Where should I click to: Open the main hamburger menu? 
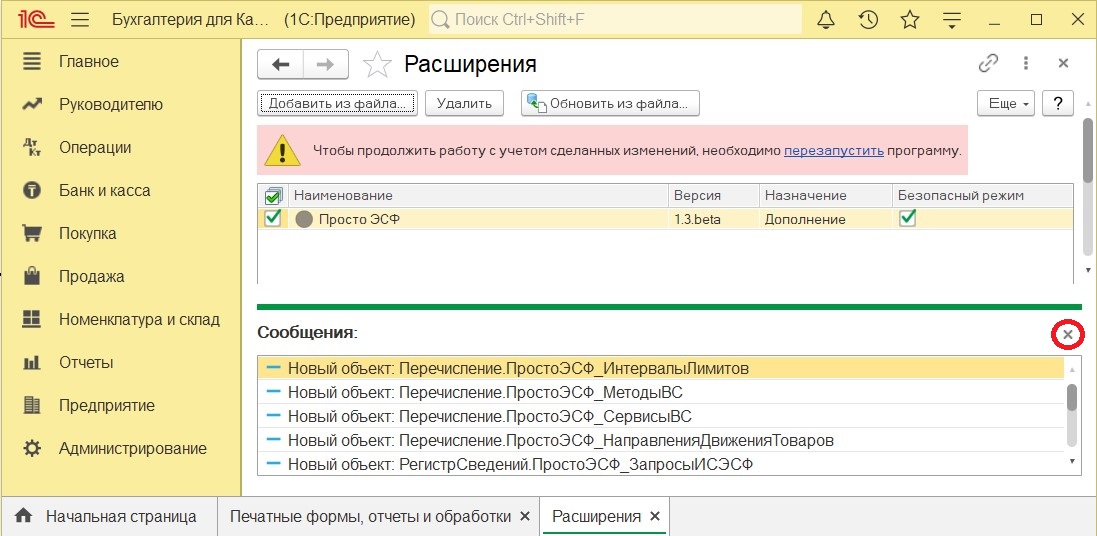pos(80,20)
